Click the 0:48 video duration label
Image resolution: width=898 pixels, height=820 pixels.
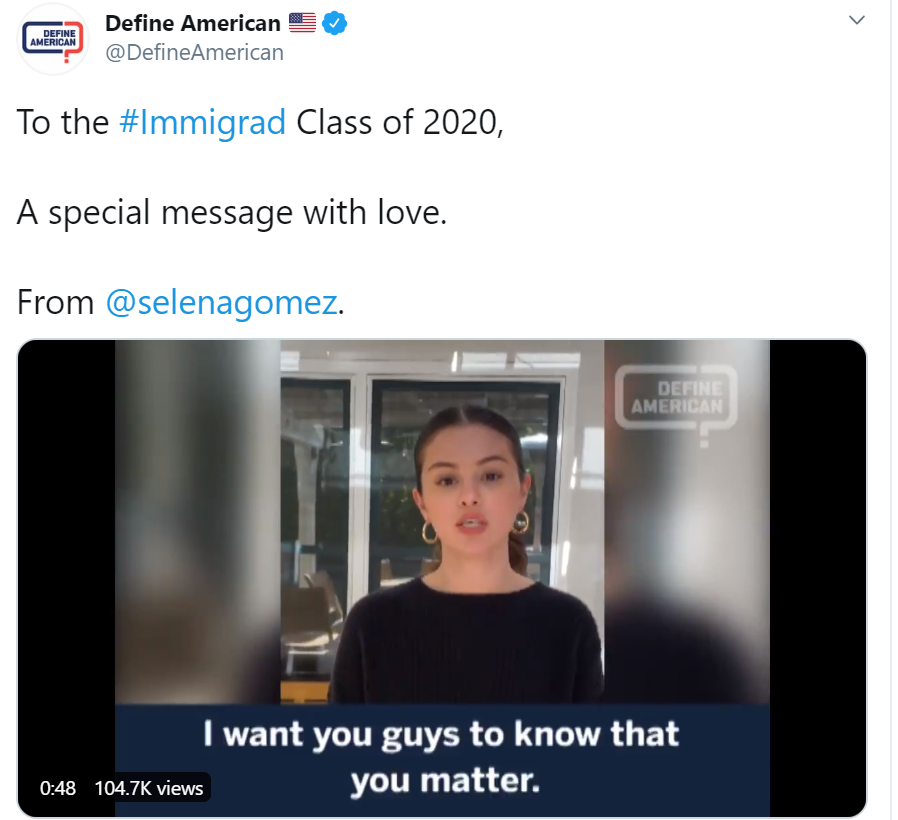[58, 788]
